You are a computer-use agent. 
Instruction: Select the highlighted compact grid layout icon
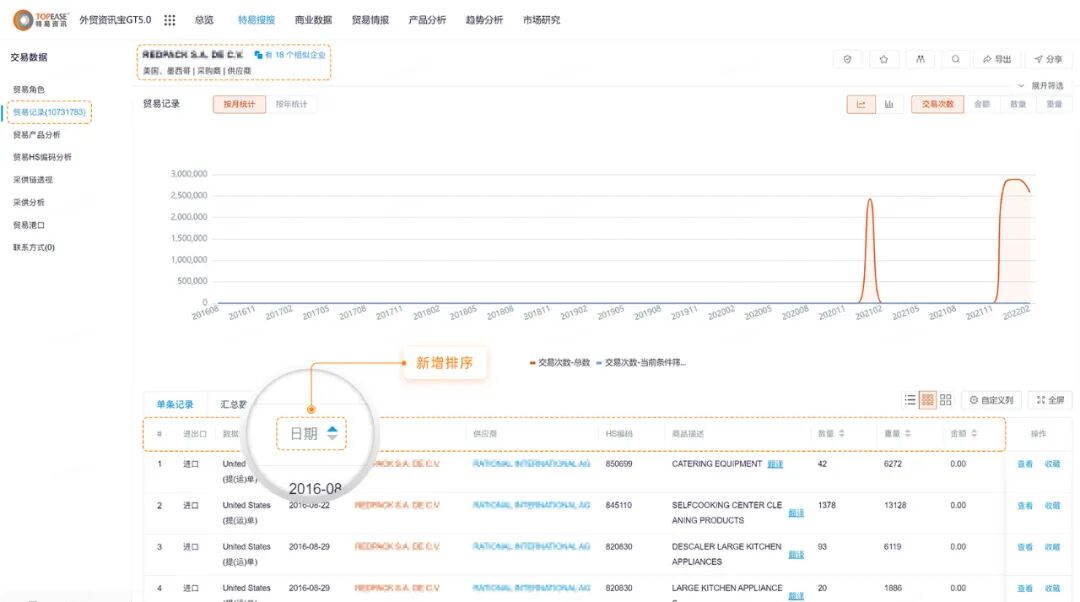(928, 399)
